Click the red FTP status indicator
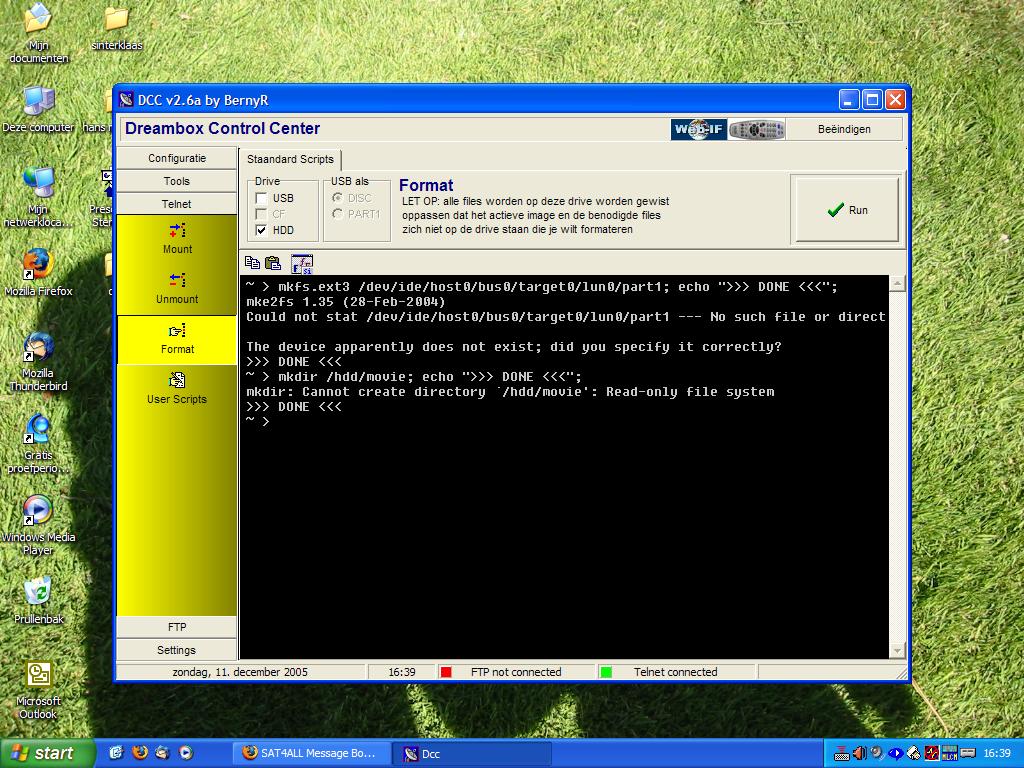The height and width of the screenshot is (768, 1024). click(446, 672)
